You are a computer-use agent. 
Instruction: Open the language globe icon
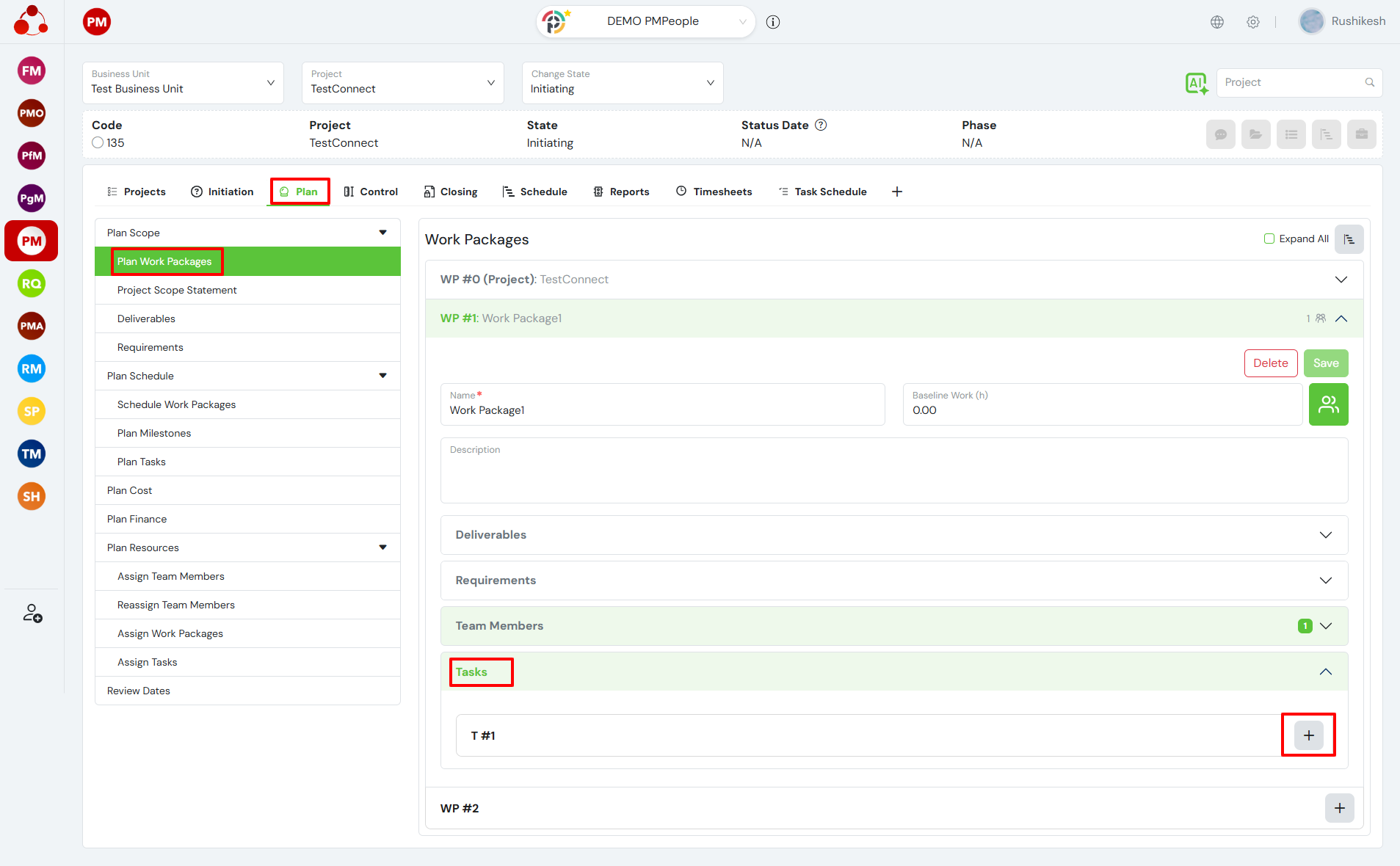[1217, 22]
